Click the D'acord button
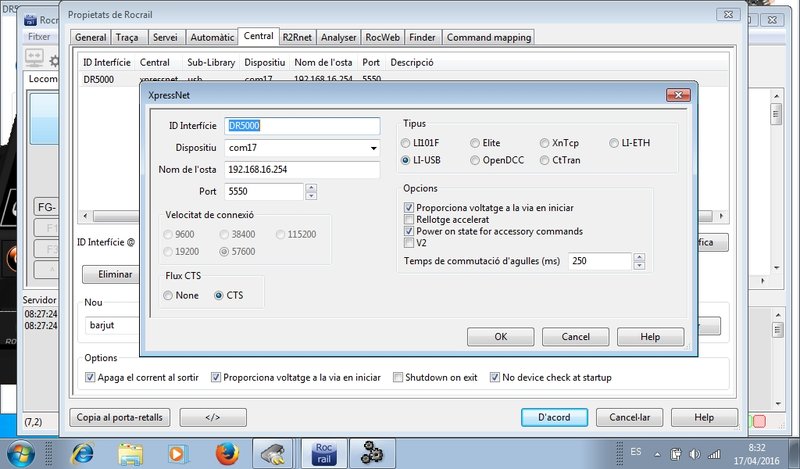800x469 pixels. (554, 417)
